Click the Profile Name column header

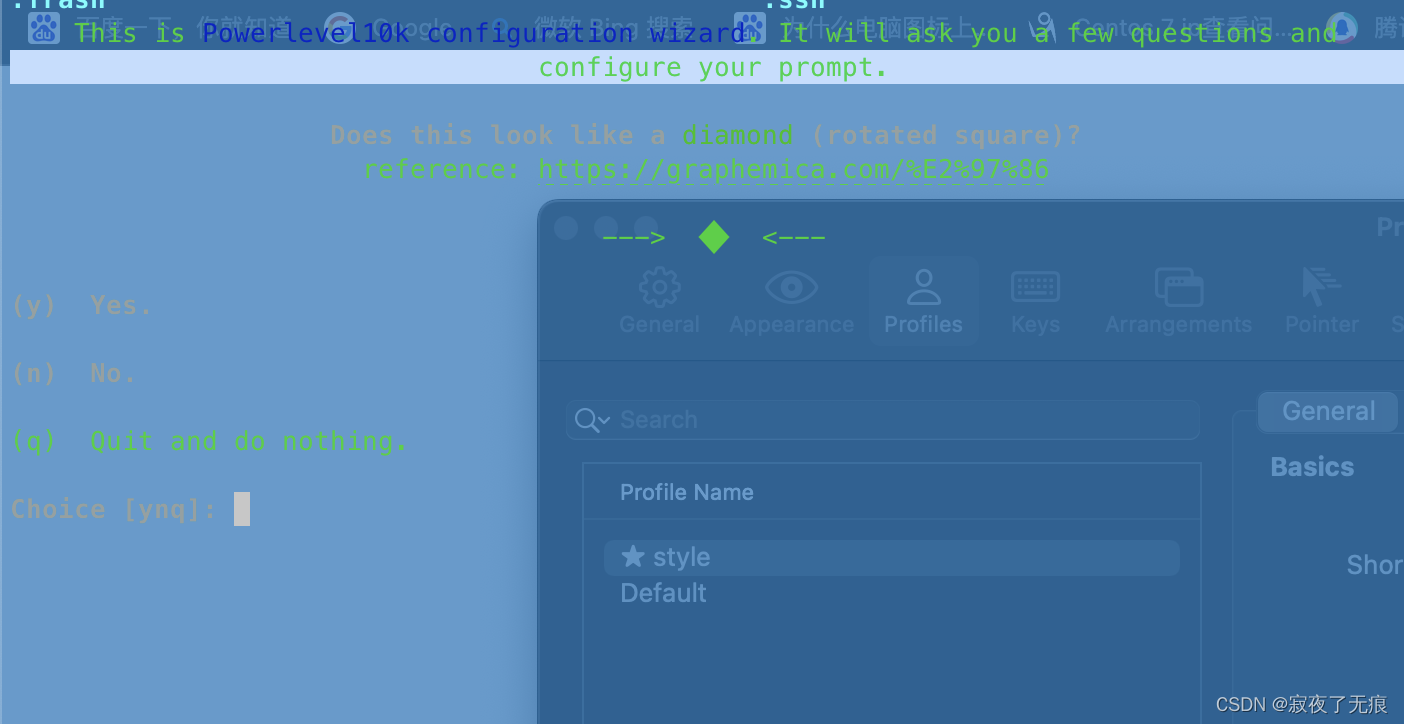coord(687,492)
